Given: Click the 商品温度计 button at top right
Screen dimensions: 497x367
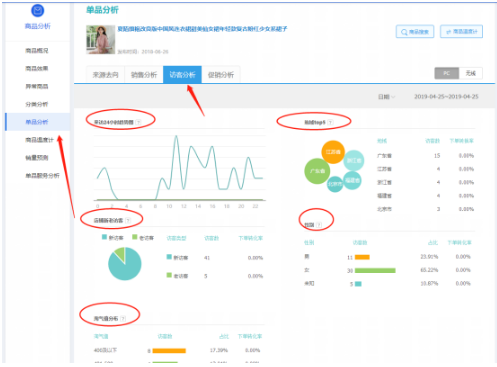Looking at the screenshot, I should 461,32.
